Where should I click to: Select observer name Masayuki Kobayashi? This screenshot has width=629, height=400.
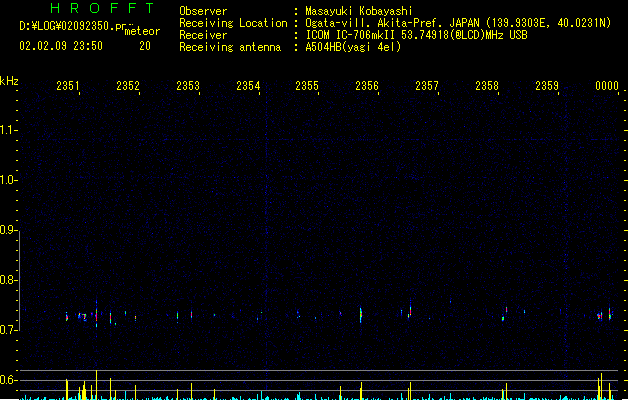tap(359, 11)
